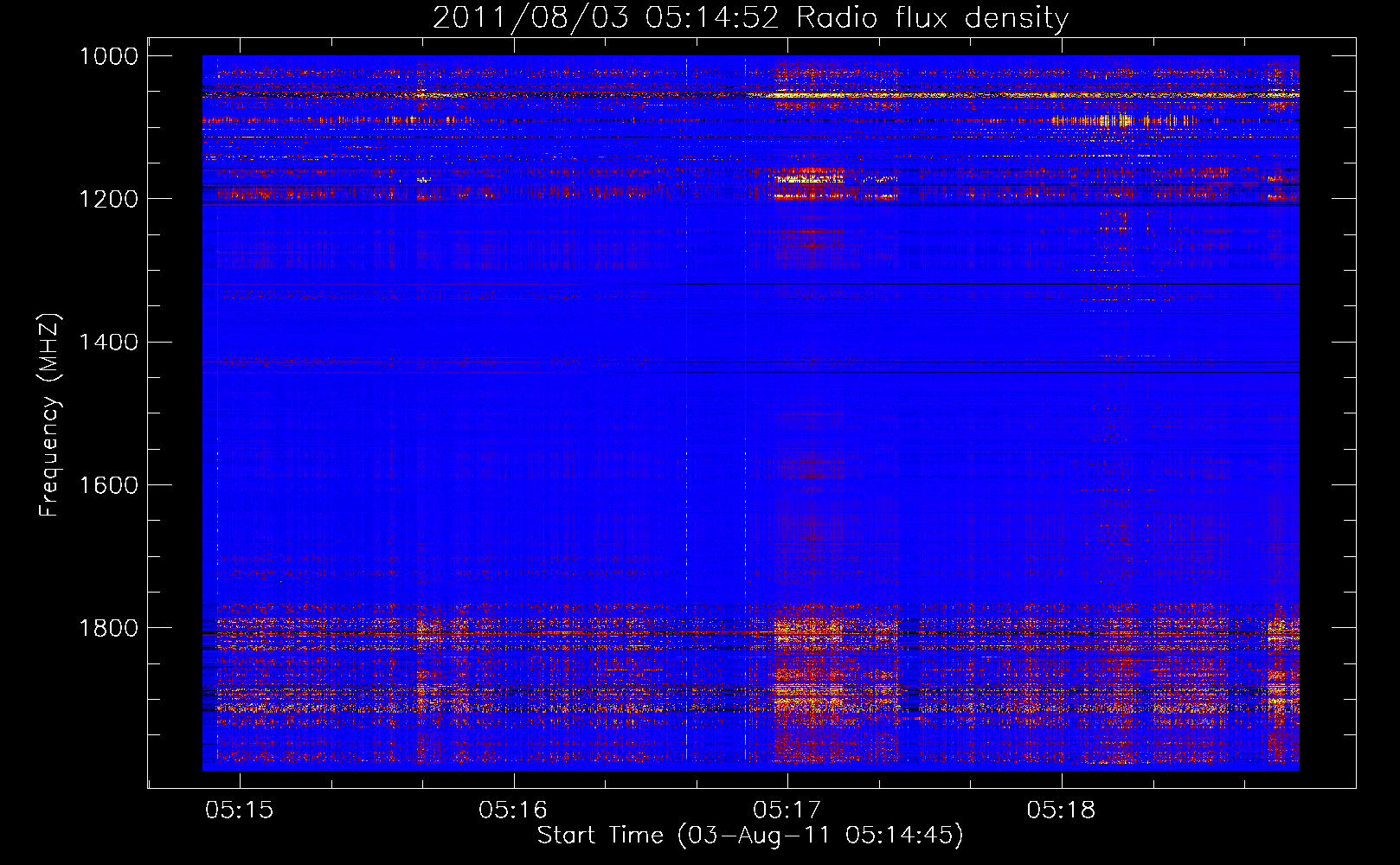The height and width of the screenshot is (865, 1400).
Task: Select the 1000 frequency tick label
Action: click(x=108, y=56)
